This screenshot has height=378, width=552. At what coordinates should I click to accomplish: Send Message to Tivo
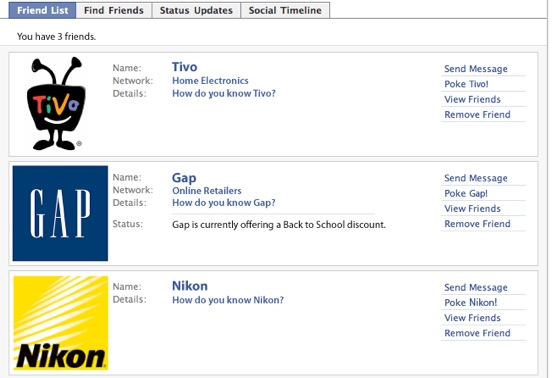tap(476, 69)
